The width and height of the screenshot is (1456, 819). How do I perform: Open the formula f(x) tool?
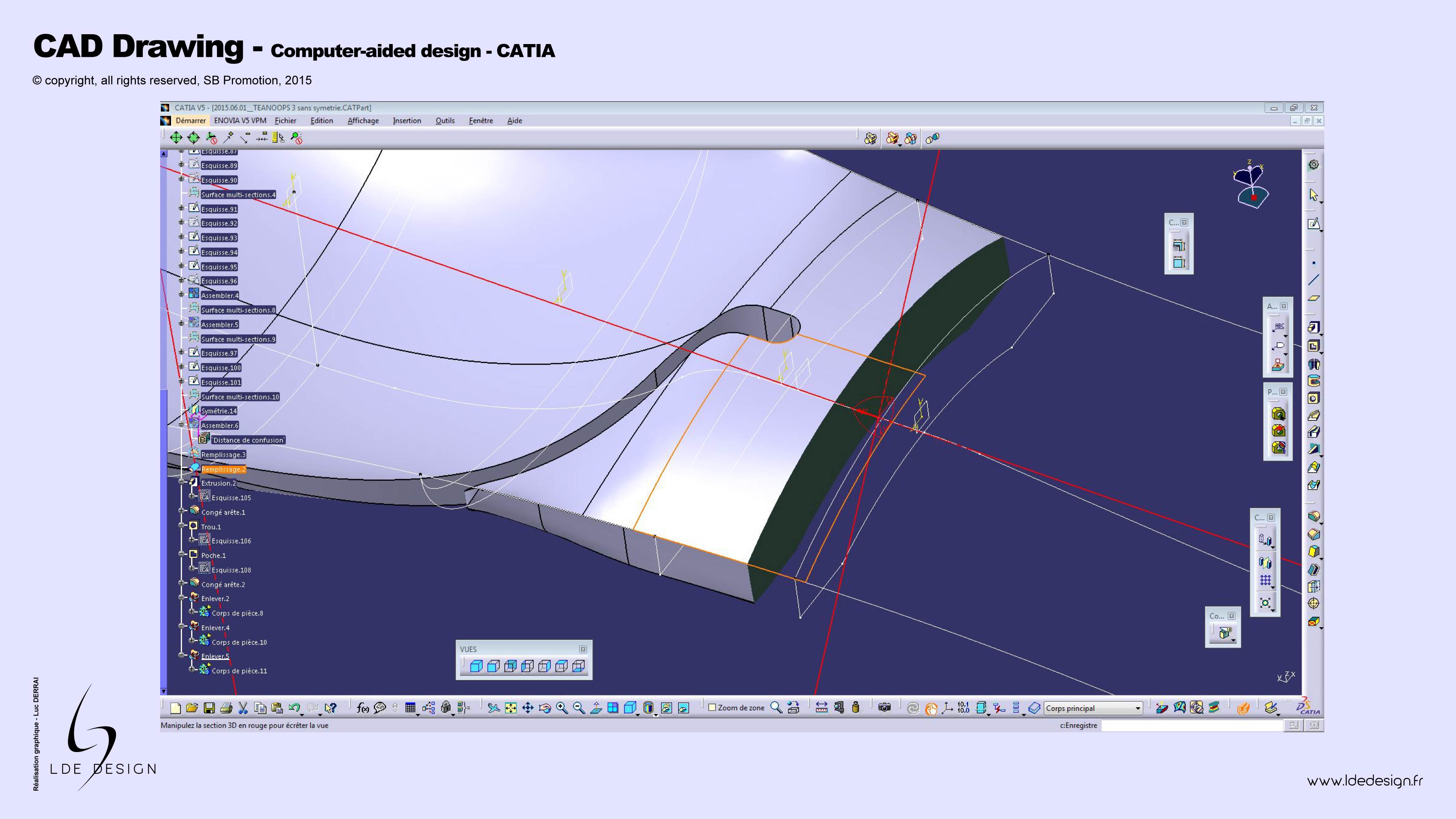362,708
